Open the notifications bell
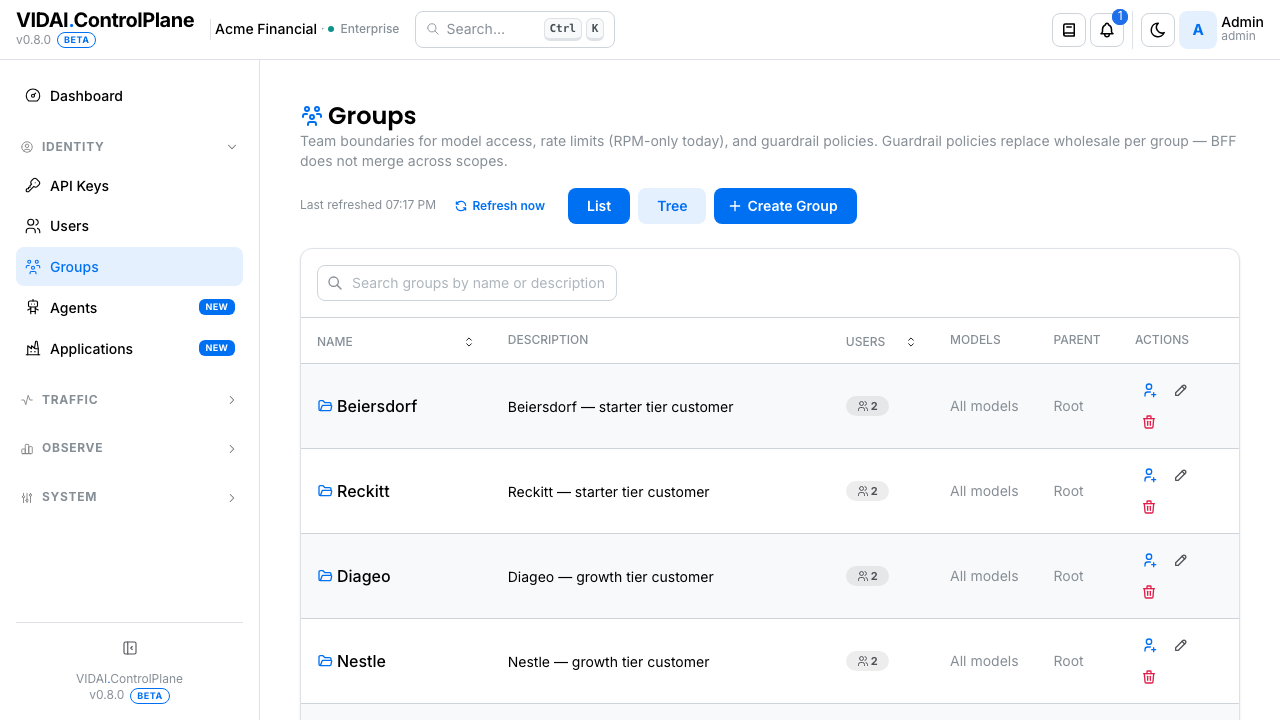 pos(1107,30)
